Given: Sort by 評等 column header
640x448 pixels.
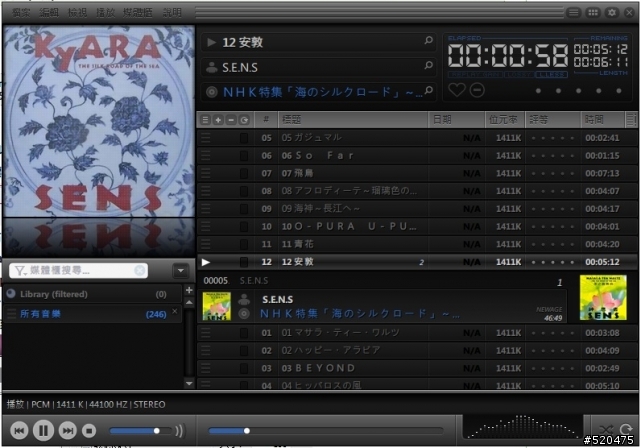Looking at the screenshot, I should (x=553, y=120).
